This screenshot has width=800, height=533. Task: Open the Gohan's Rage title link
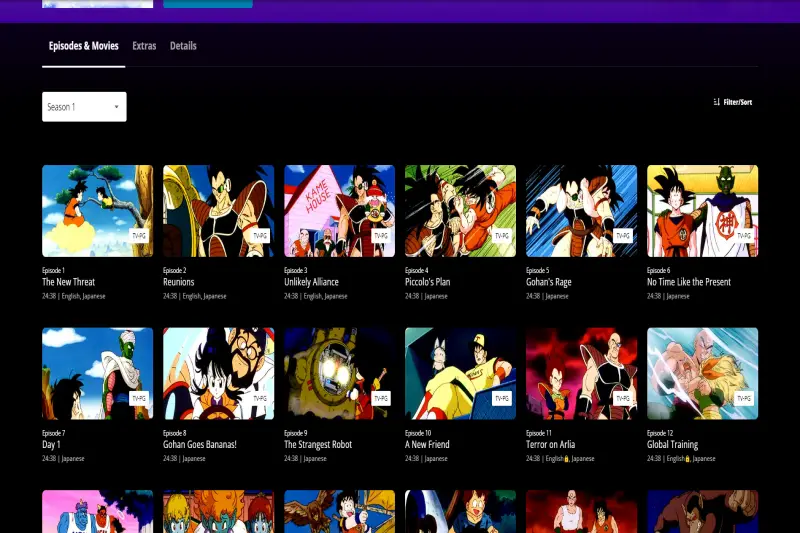point(548,282)
